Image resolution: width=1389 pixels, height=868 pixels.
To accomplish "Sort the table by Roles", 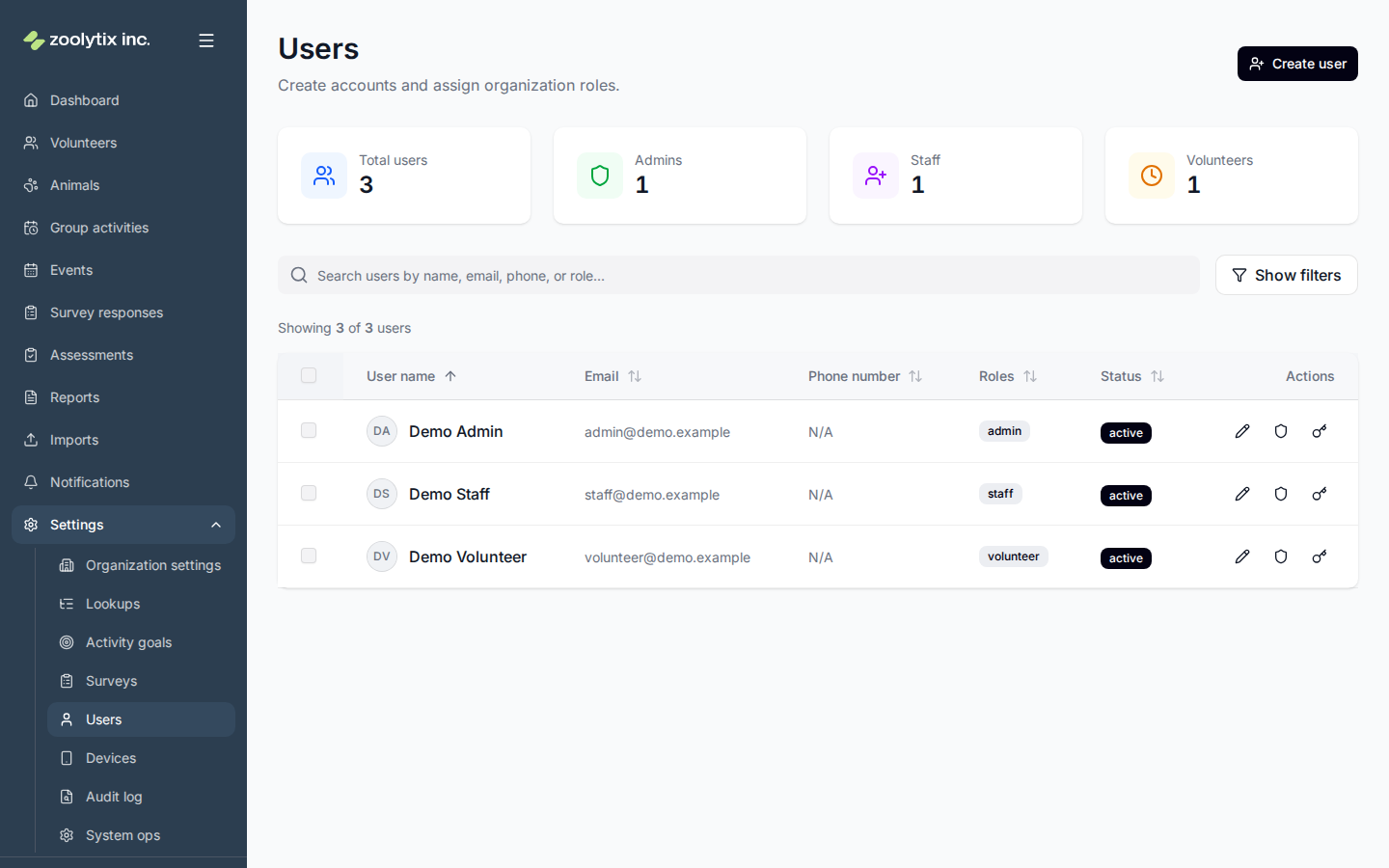I will click(1008, 376).
